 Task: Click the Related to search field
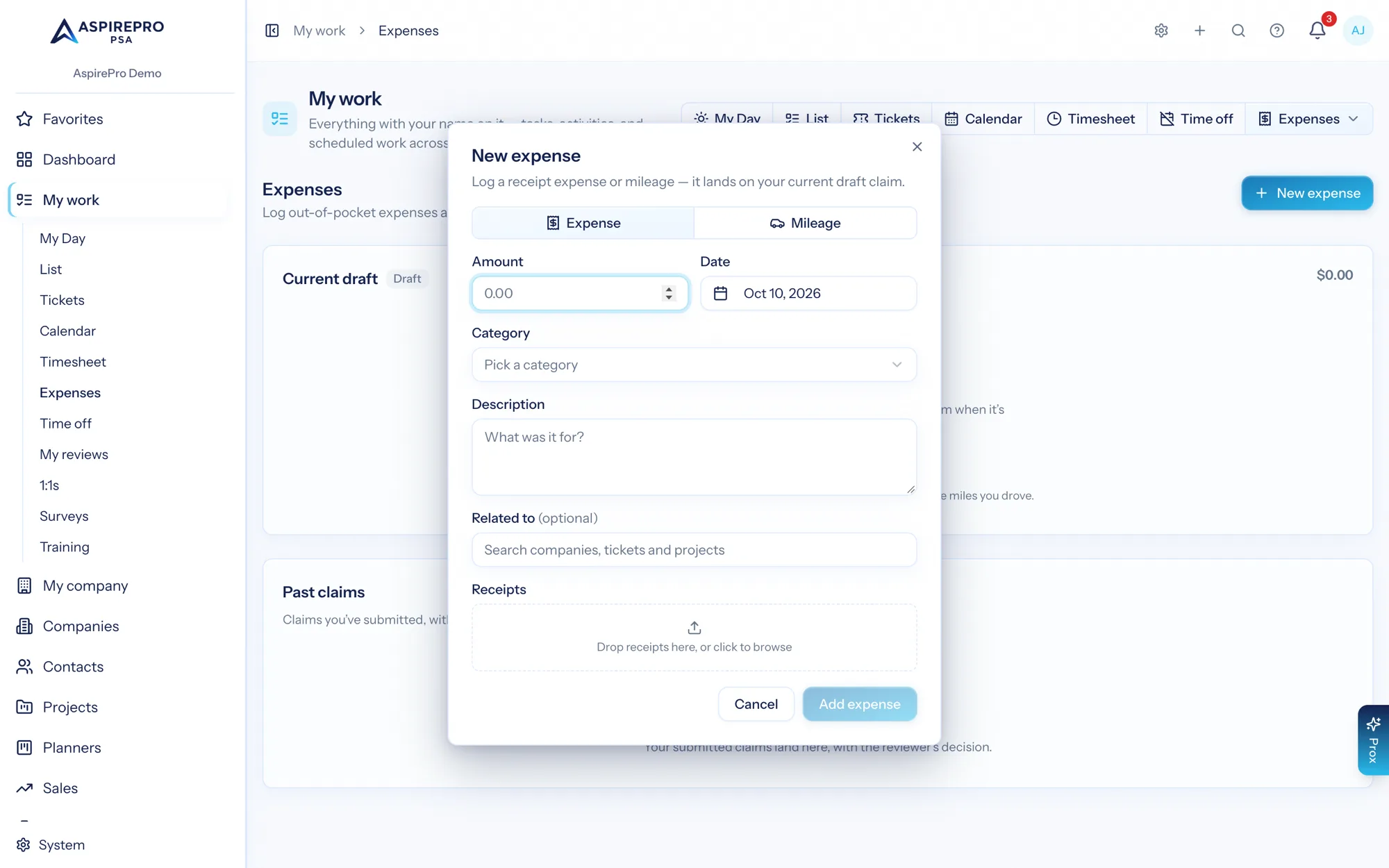(x=694, y=550)
